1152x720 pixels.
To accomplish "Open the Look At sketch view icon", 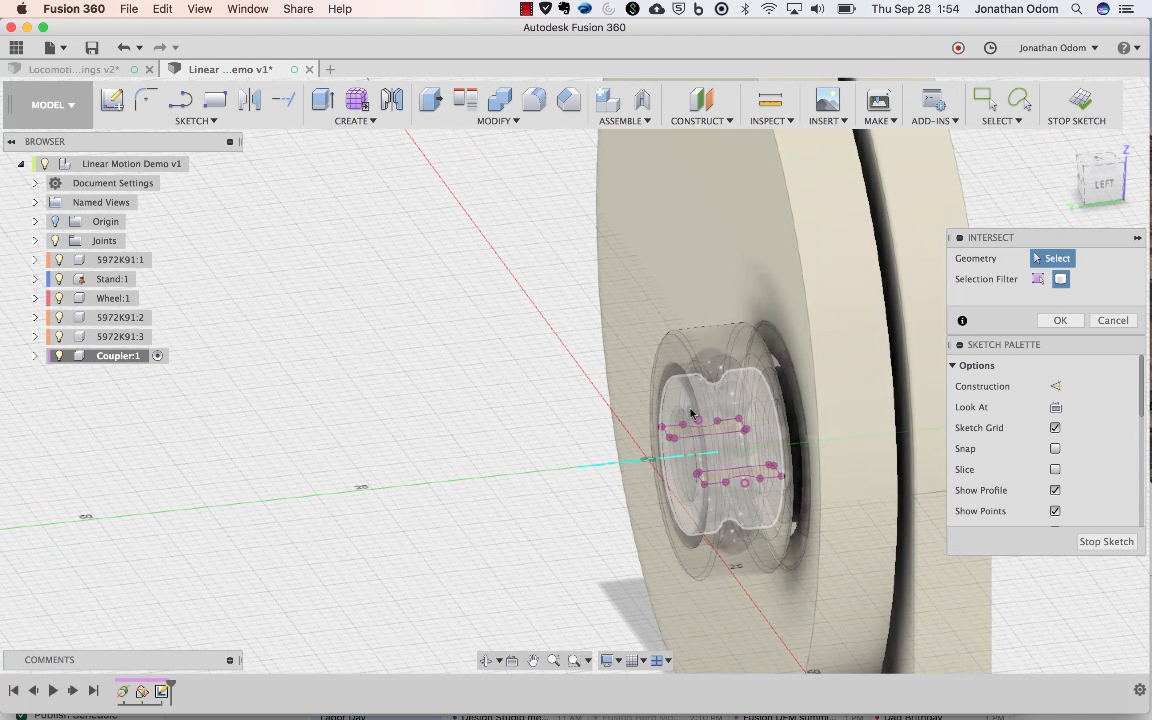I will click(x=1055, y=407).
